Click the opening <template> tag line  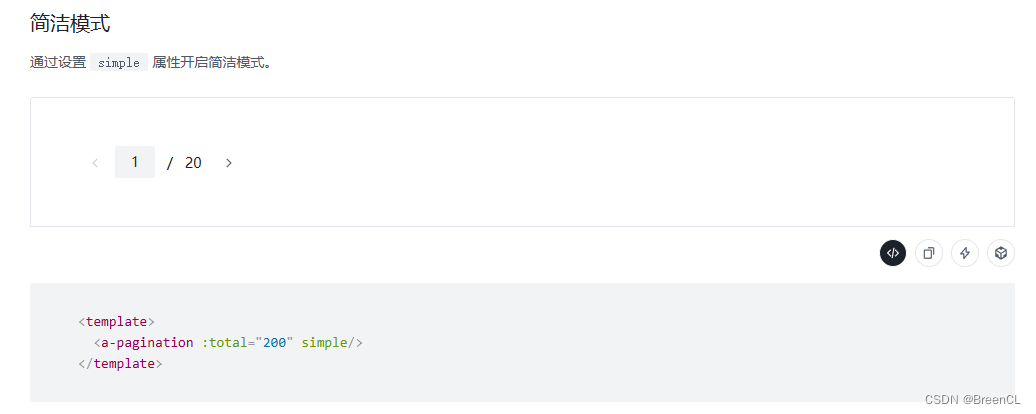coord(117,321)
